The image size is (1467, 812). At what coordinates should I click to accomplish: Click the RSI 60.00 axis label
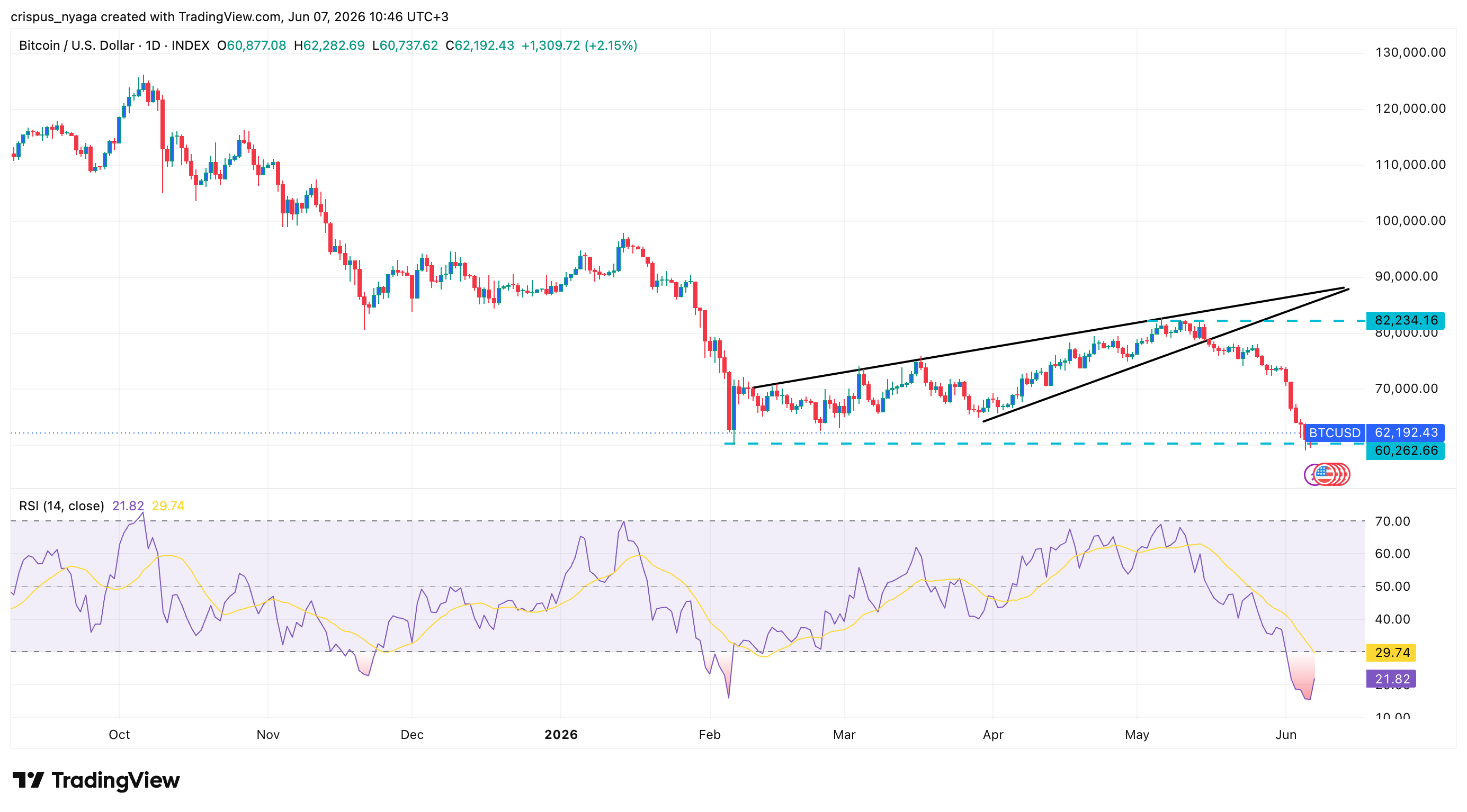point(1392,554)
